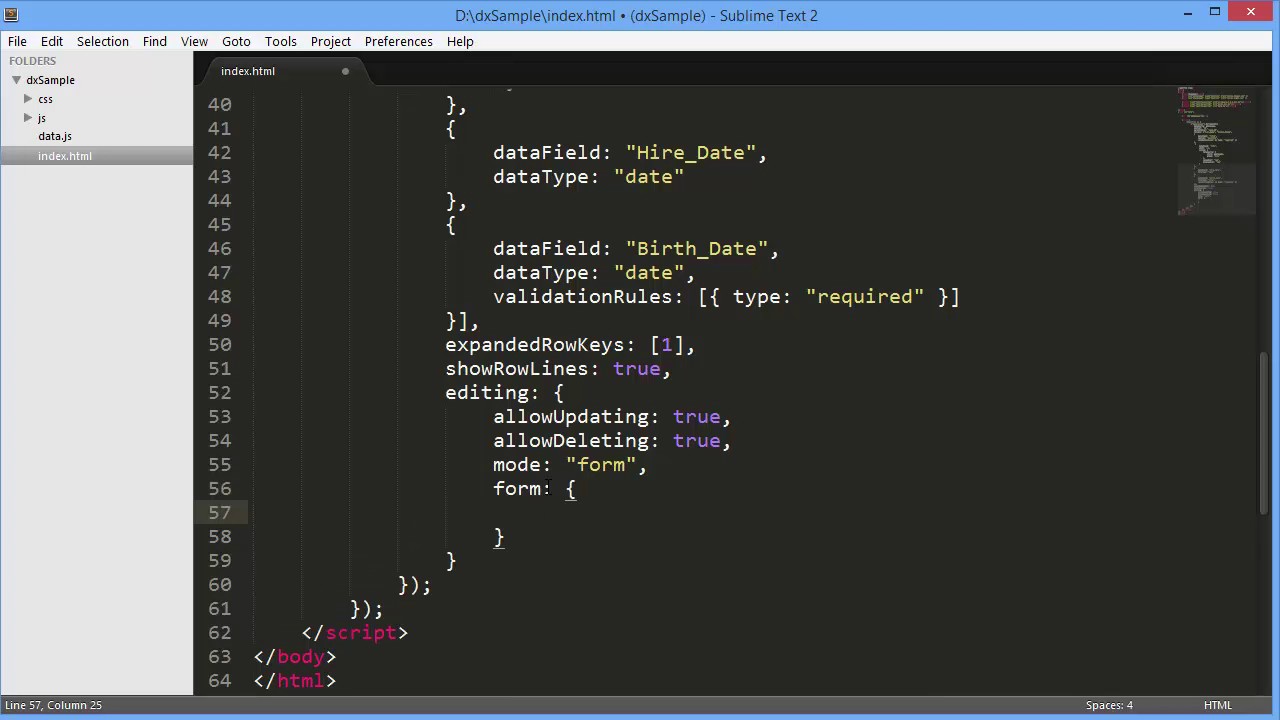Open the HTML syntax selector

1217,705
